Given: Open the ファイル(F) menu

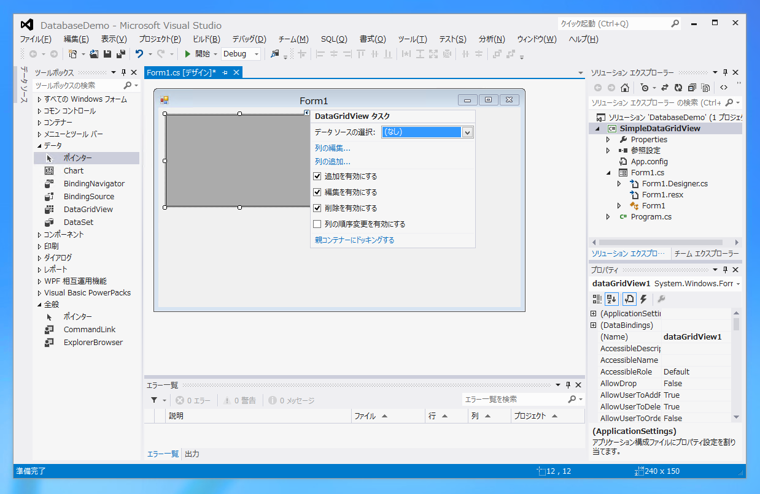Looking at the screenshot, I should pyautogui.click(x=35, y=39).
